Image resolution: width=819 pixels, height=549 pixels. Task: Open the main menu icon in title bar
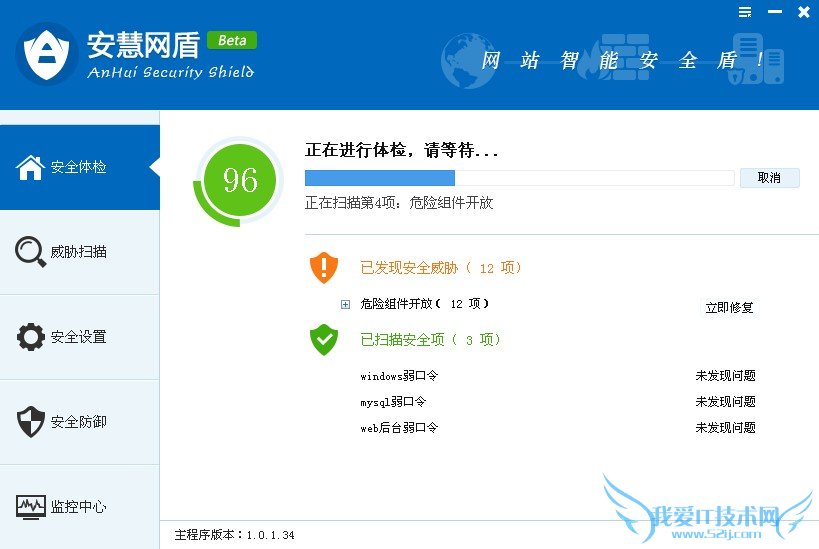(x=745, y=12)
